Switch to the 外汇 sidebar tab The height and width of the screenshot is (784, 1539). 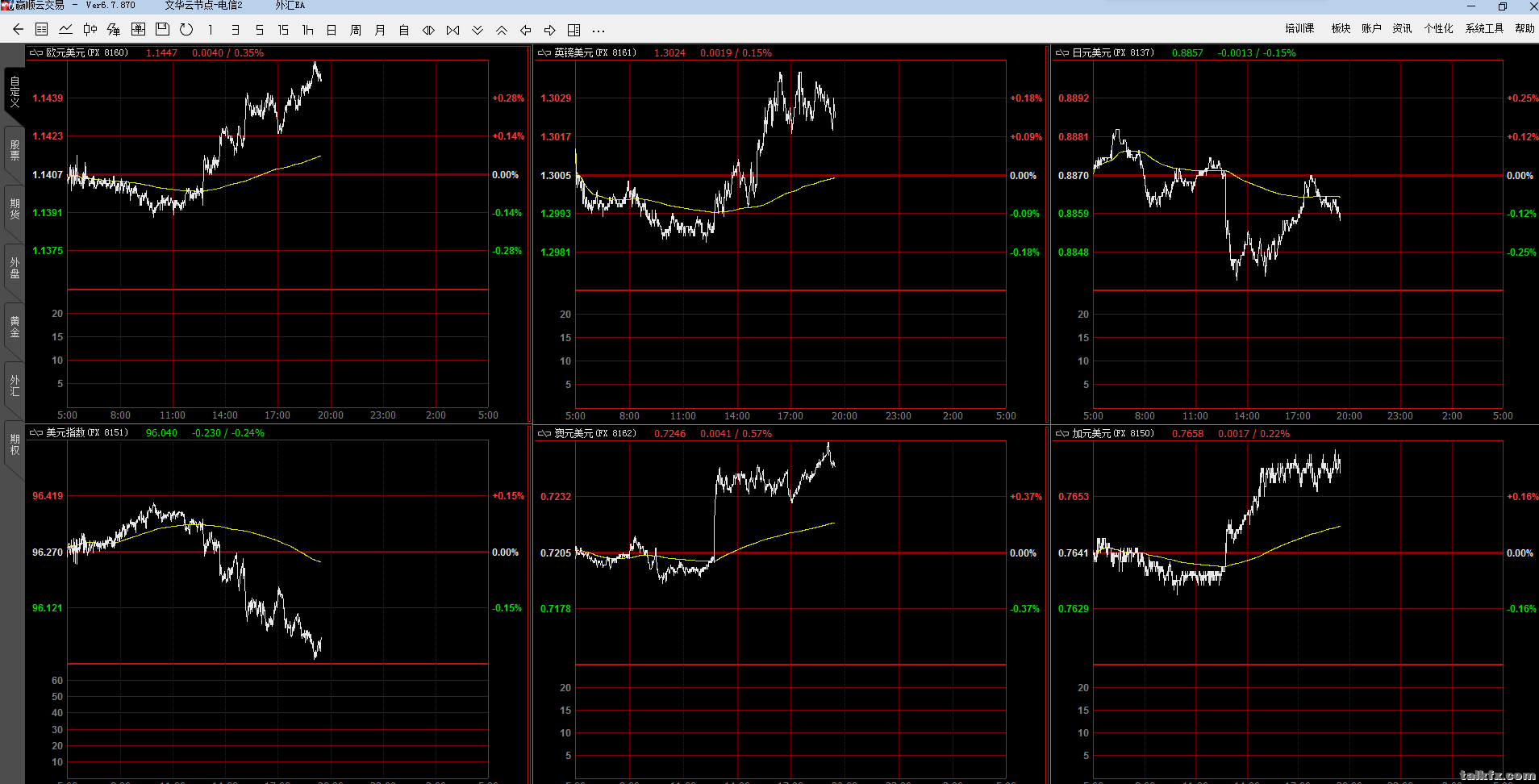pos(15,386)
